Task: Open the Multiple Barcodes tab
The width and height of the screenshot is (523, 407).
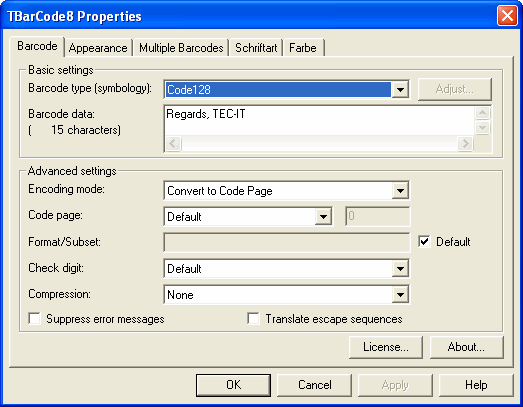Action: point(181,48)
